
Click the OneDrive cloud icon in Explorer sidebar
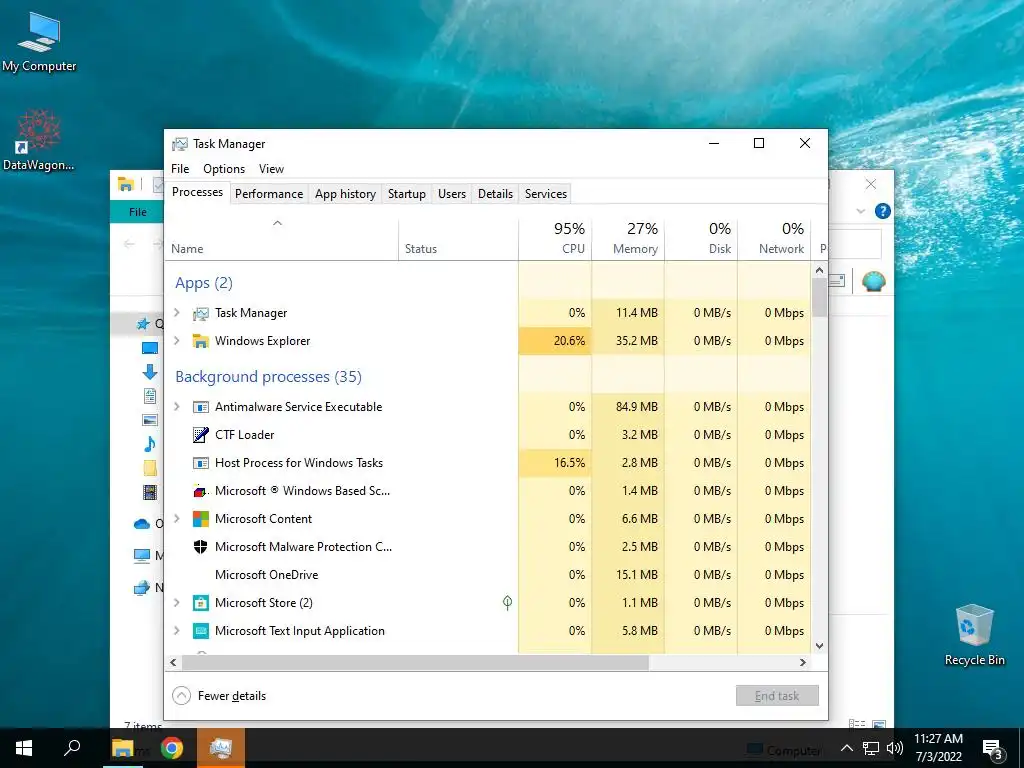tap(142, 524)
